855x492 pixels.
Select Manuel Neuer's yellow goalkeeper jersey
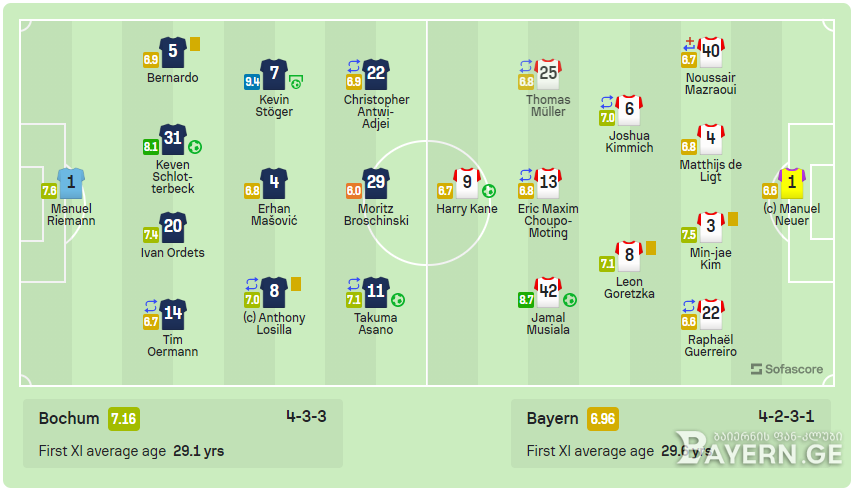pyautogui.click(x=792, y=183)
